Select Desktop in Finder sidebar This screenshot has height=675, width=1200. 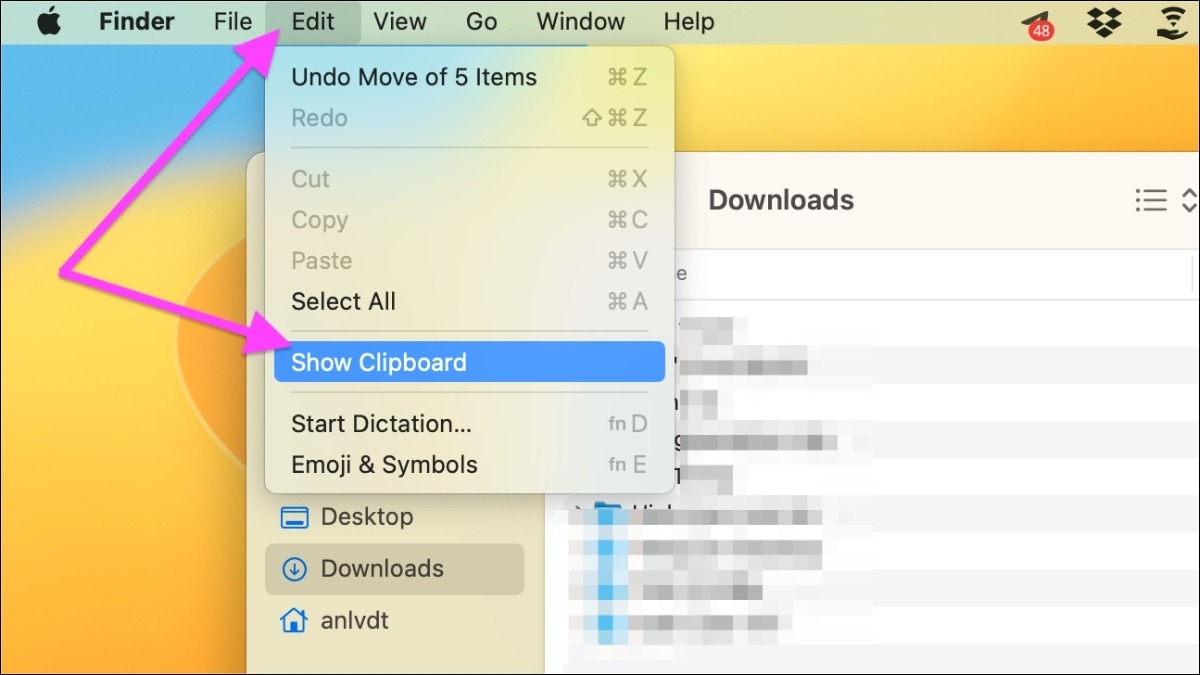coord(394,517)
